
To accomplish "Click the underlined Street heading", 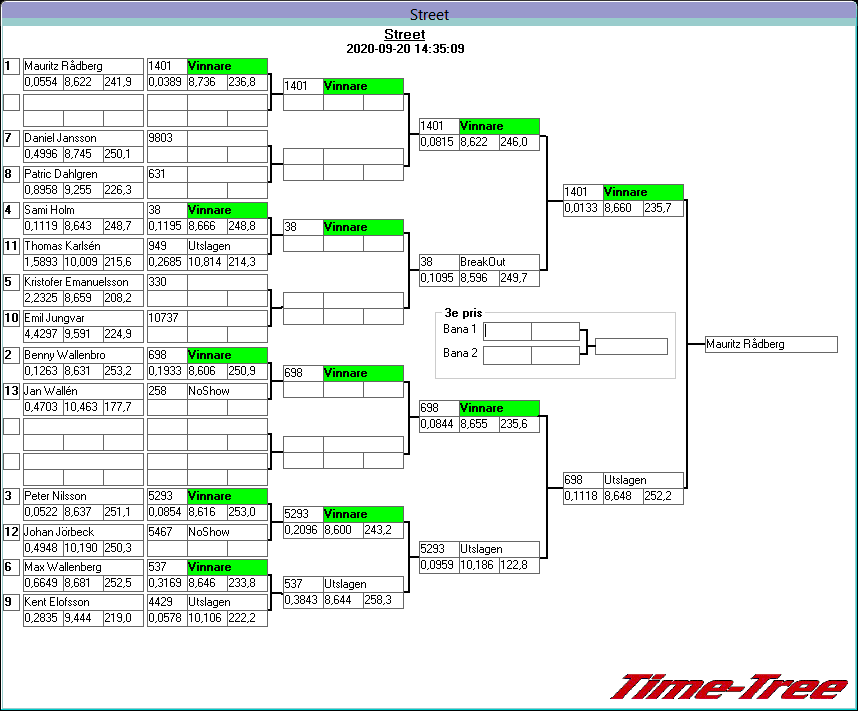I will 404,35.
